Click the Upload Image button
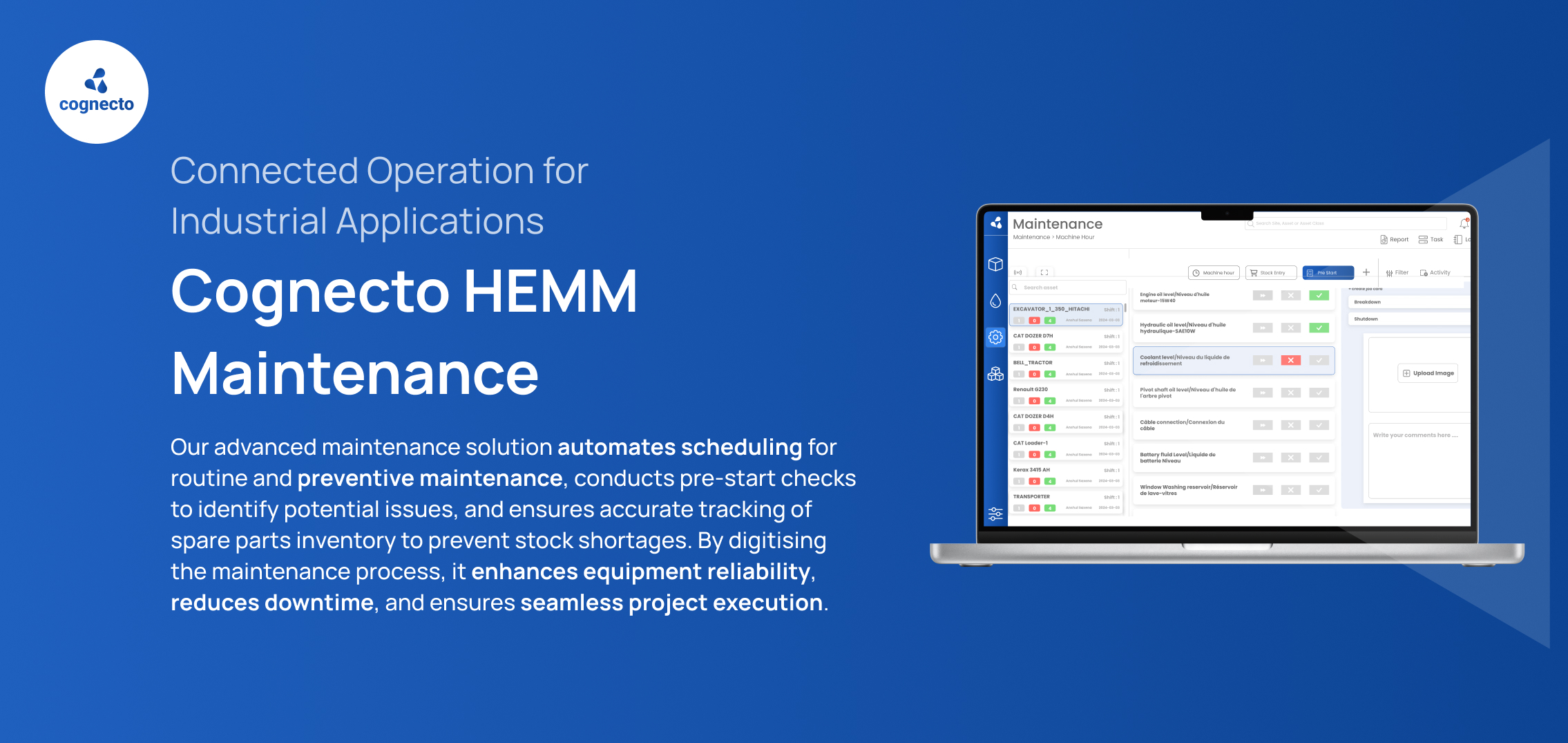Screen dimensions: 1568x743 [1428, 373]
